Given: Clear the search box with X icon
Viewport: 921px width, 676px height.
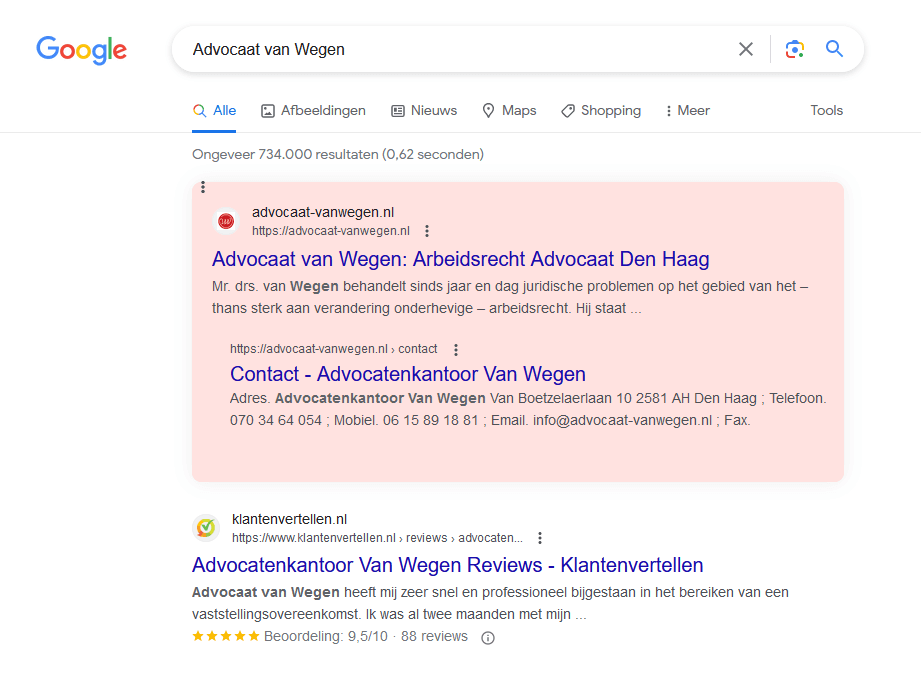Looking at the screenshot, I should pyautogui.click(x=746, y=49).
